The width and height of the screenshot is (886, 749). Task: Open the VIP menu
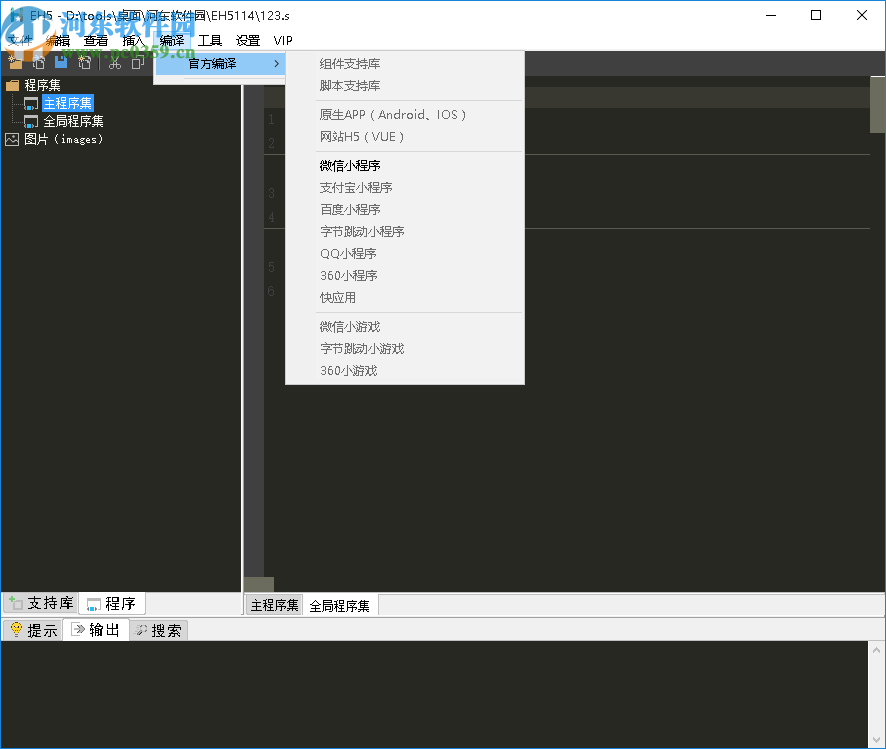point(283,41)
